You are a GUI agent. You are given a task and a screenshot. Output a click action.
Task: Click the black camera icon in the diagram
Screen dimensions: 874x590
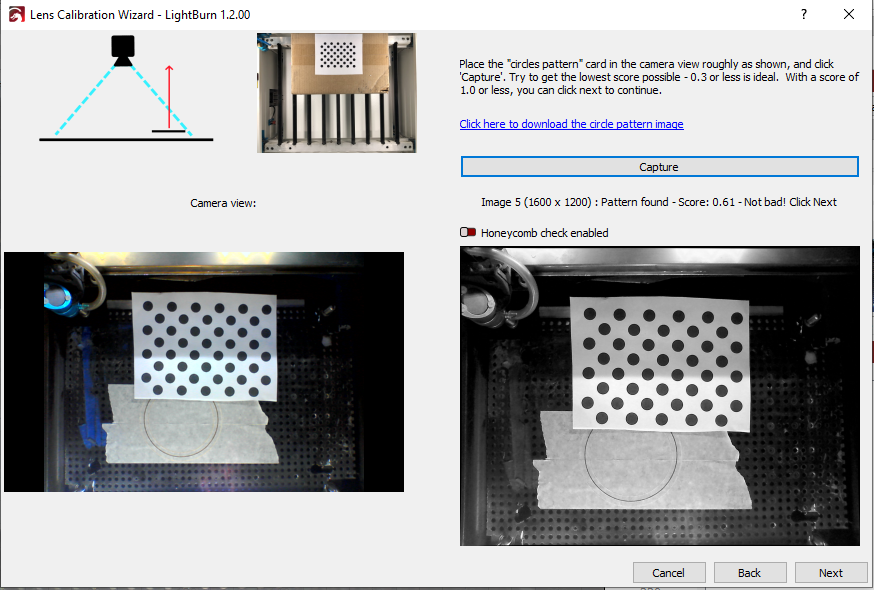[123, 51]
